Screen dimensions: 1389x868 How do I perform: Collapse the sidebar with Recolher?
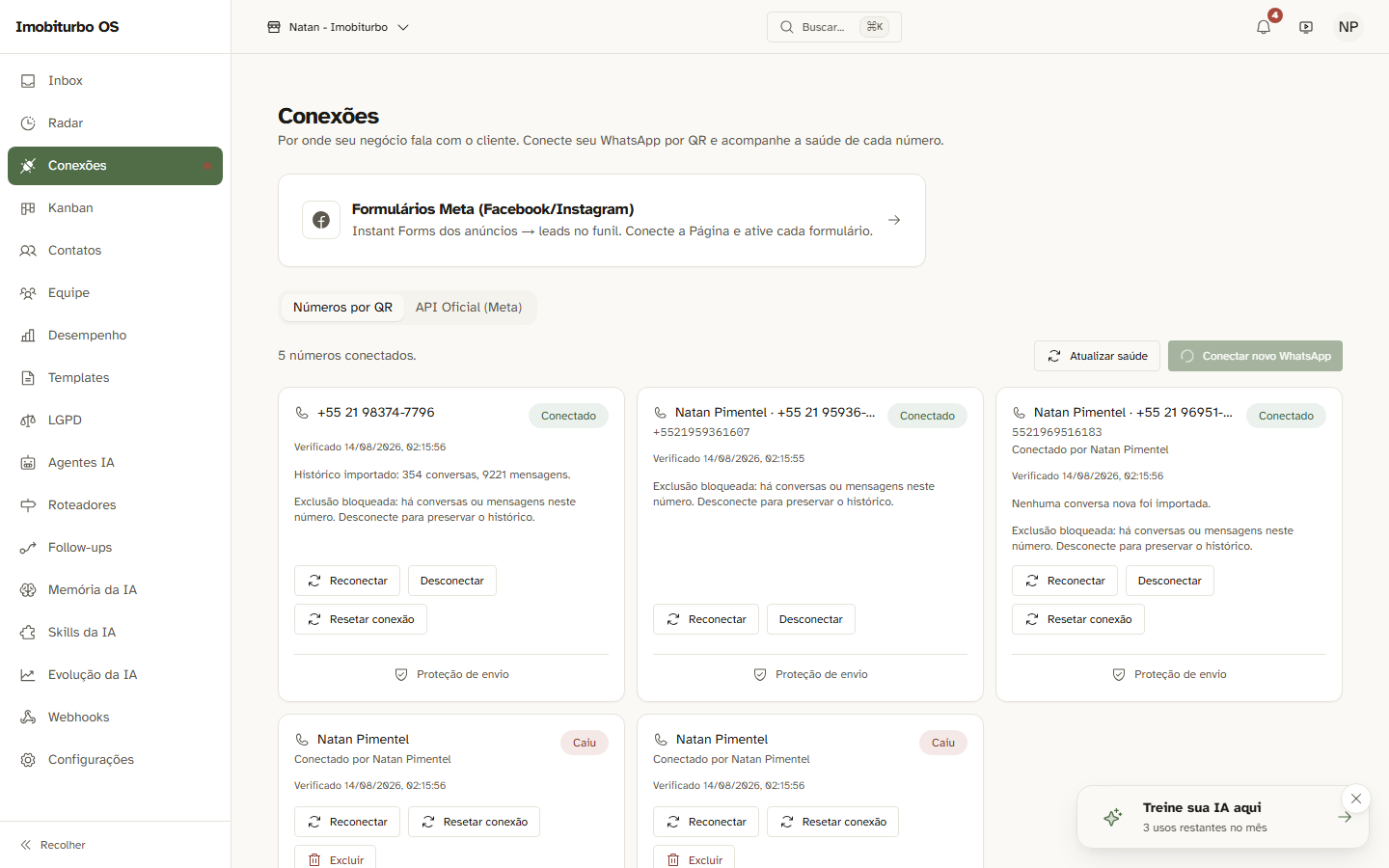53,845
